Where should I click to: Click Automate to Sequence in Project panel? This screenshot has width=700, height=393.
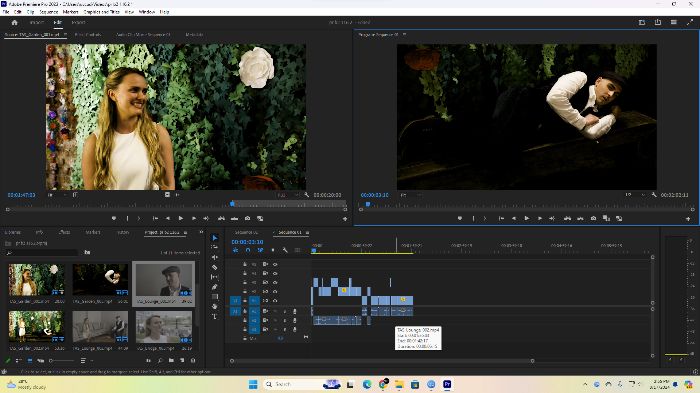tap(149, 360)
